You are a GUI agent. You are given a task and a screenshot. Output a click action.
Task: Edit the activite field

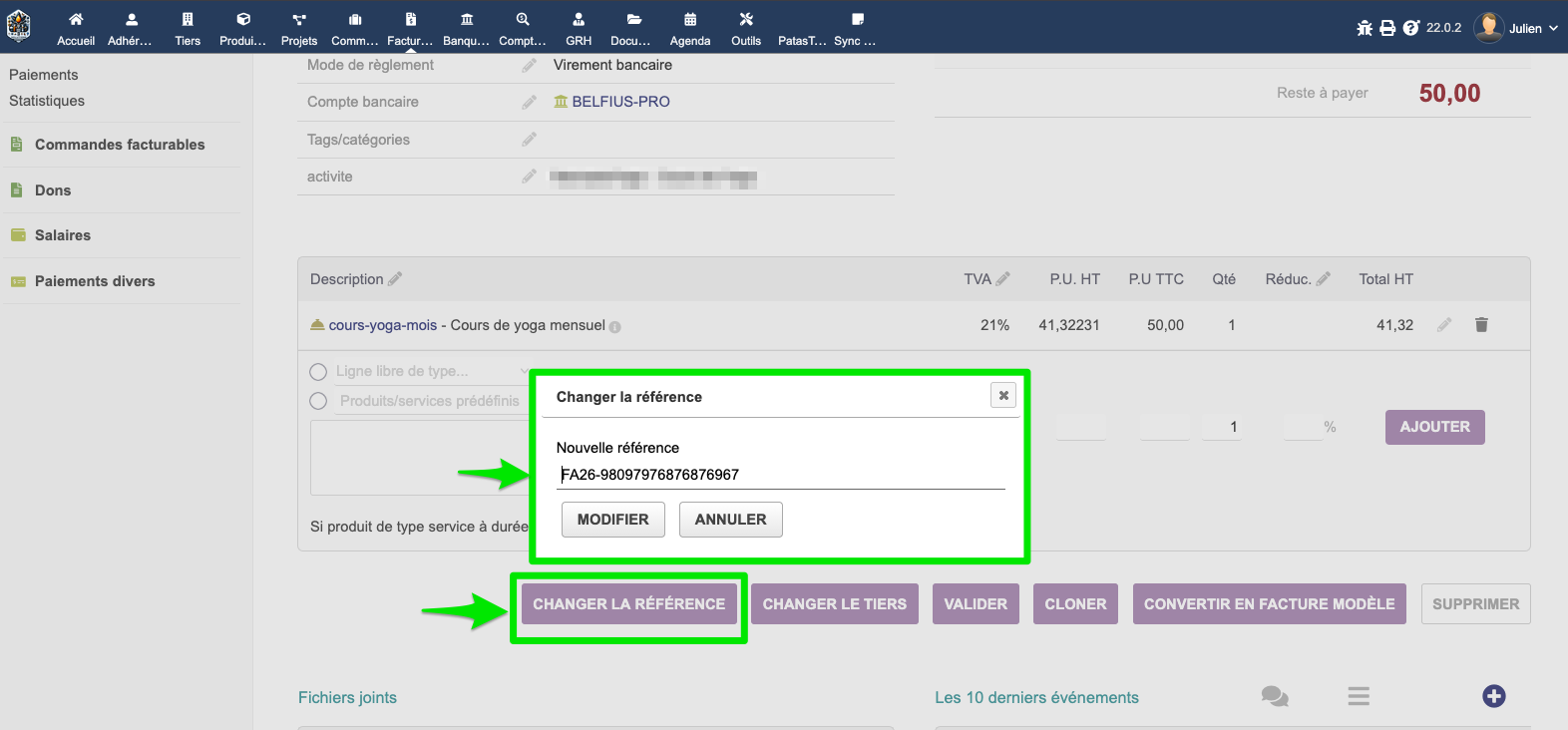pyautogui.click(x=529, y=177)
